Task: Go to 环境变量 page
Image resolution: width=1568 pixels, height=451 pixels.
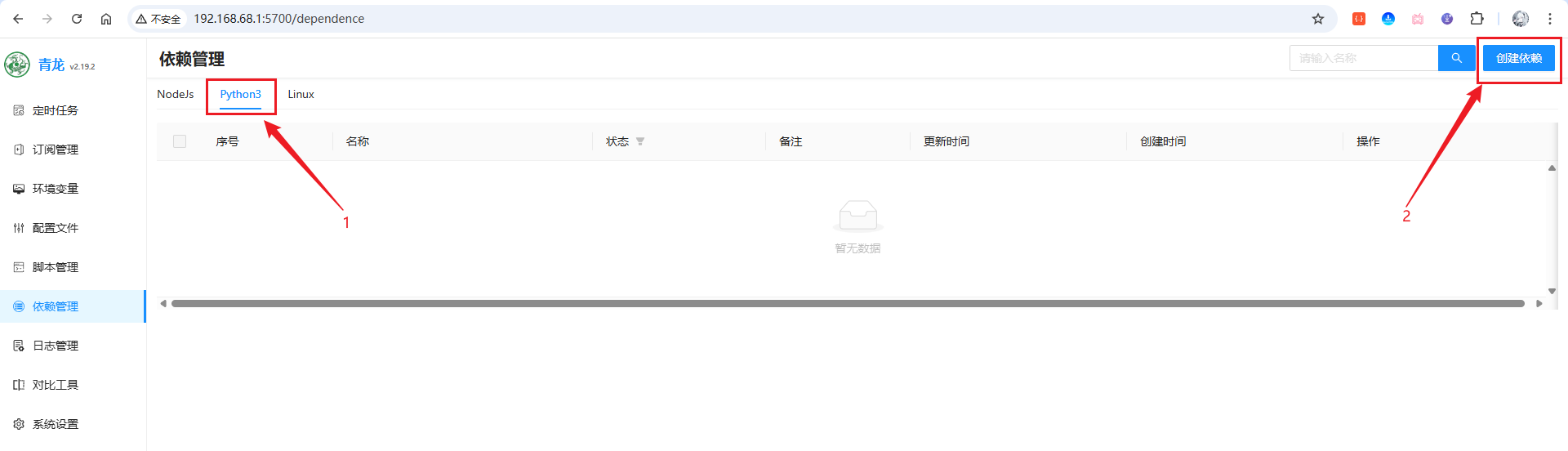Action: click(x=55, y=189)
